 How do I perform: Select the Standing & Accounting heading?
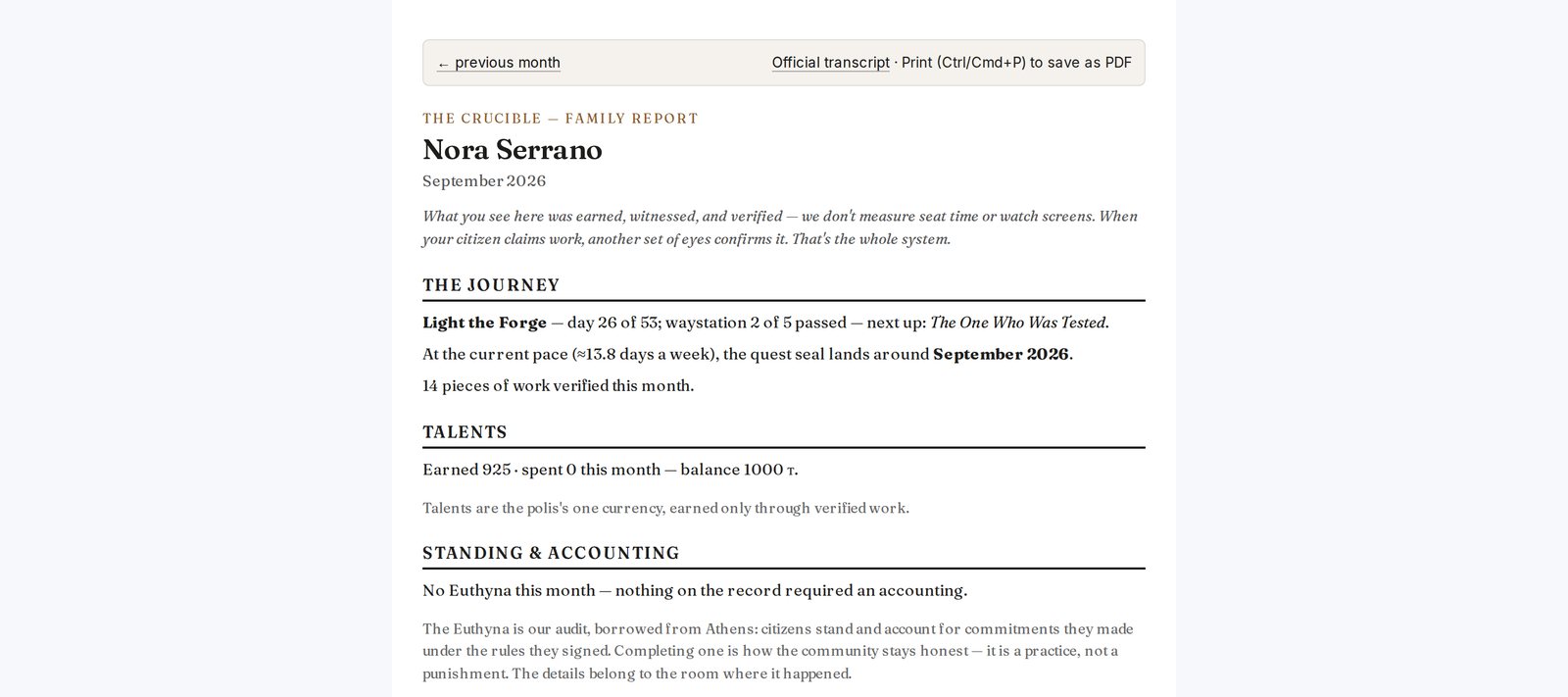(x=551, y=553)
